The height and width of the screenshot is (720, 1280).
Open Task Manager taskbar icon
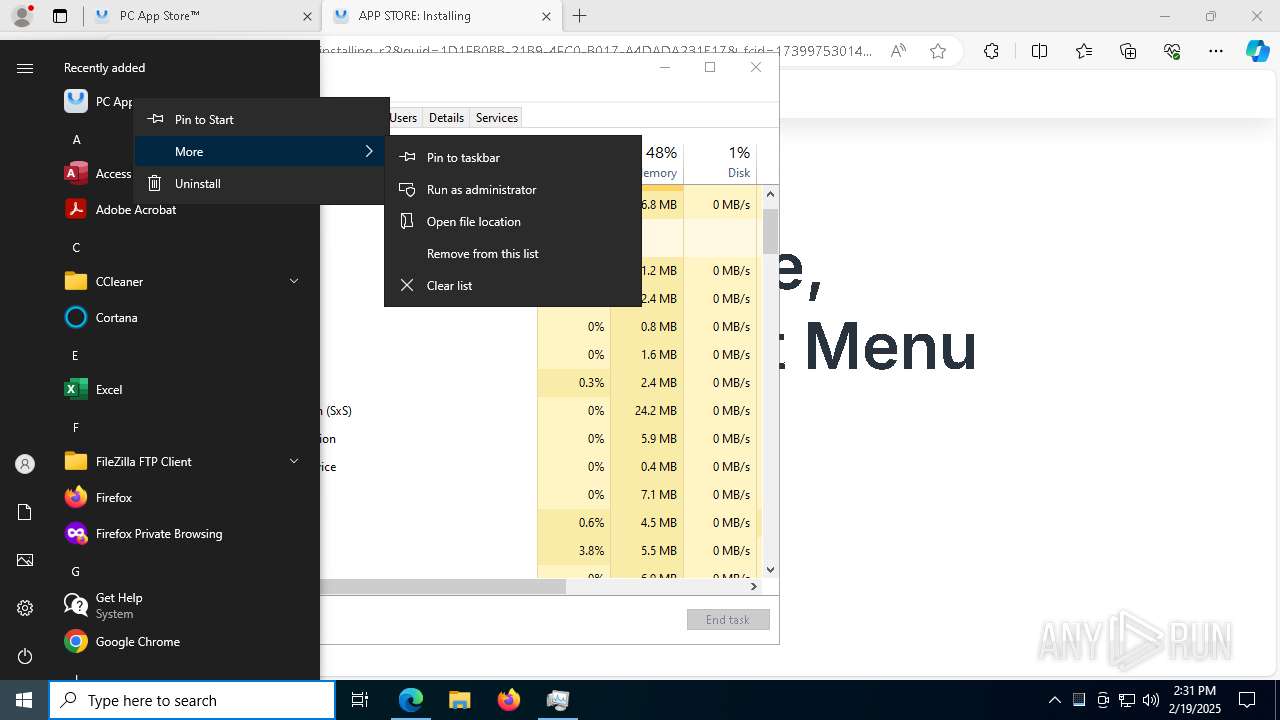(557, 700)
